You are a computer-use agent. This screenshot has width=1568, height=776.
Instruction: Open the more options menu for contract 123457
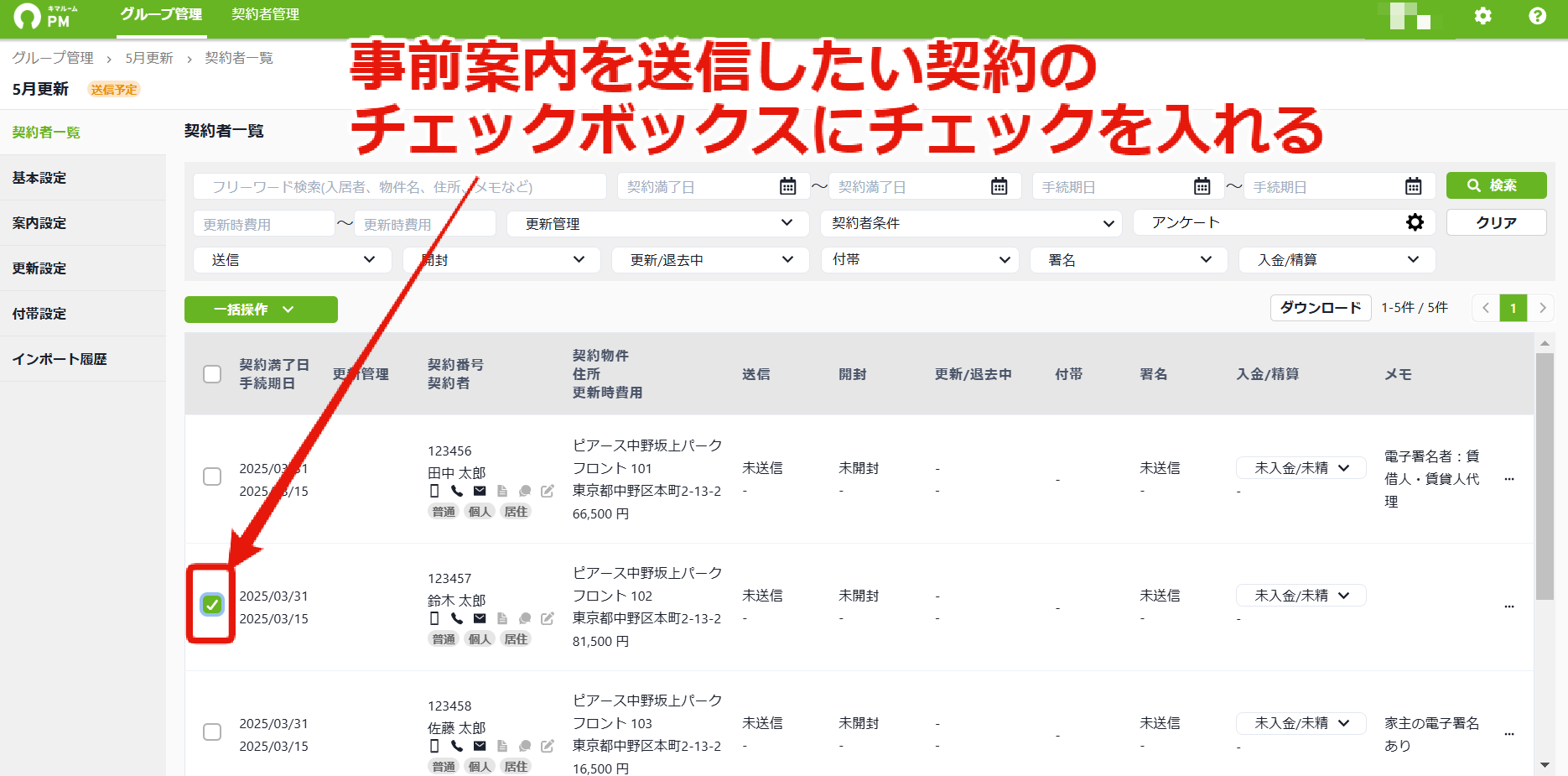pyautogui.click(x=1509, y=607)
